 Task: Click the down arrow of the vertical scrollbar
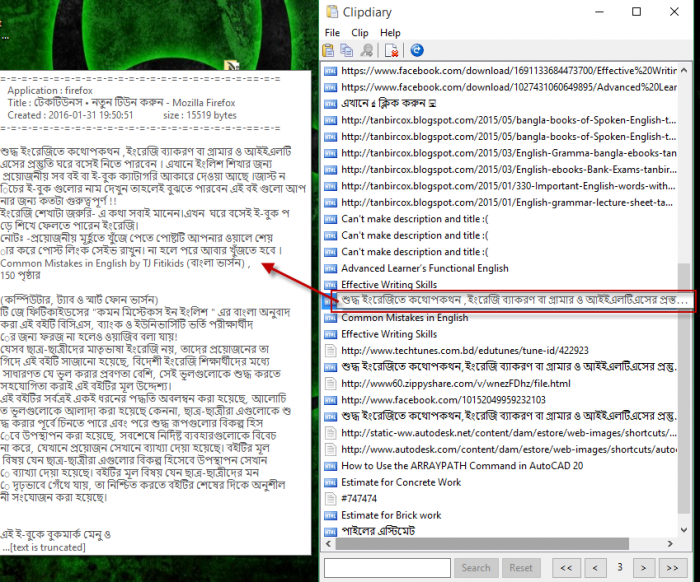click(683, 530)
